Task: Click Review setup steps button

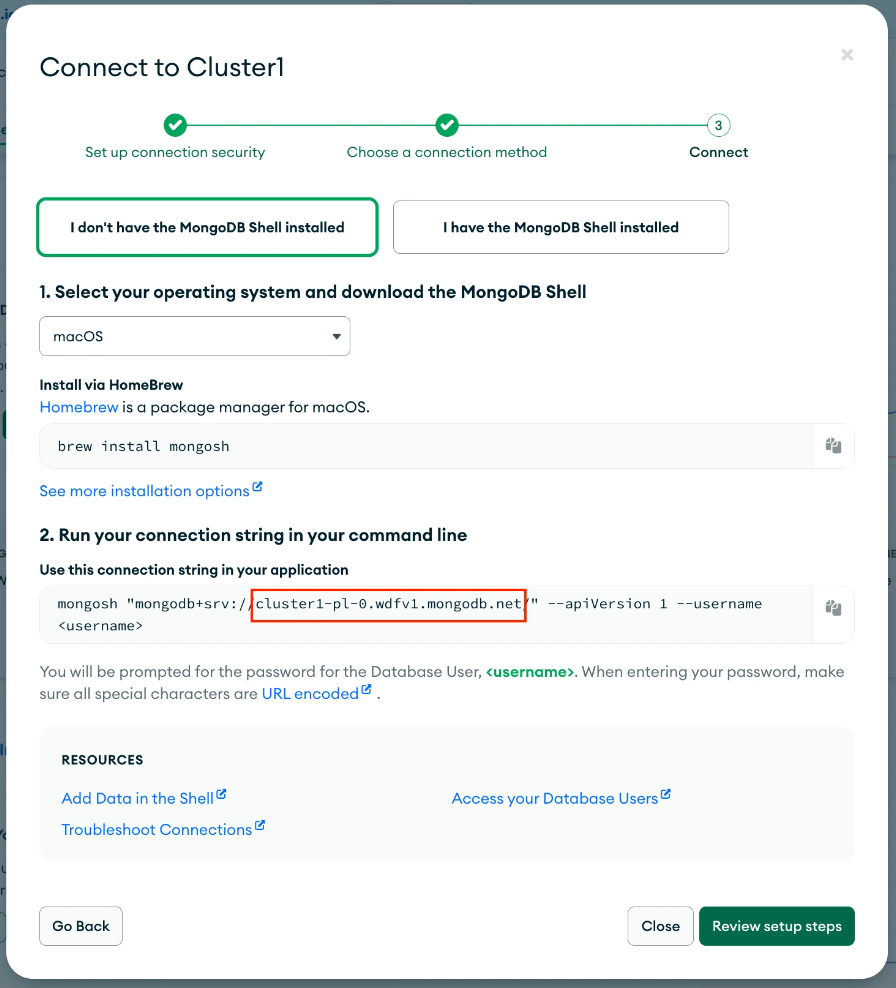Action: coord(776,926)
